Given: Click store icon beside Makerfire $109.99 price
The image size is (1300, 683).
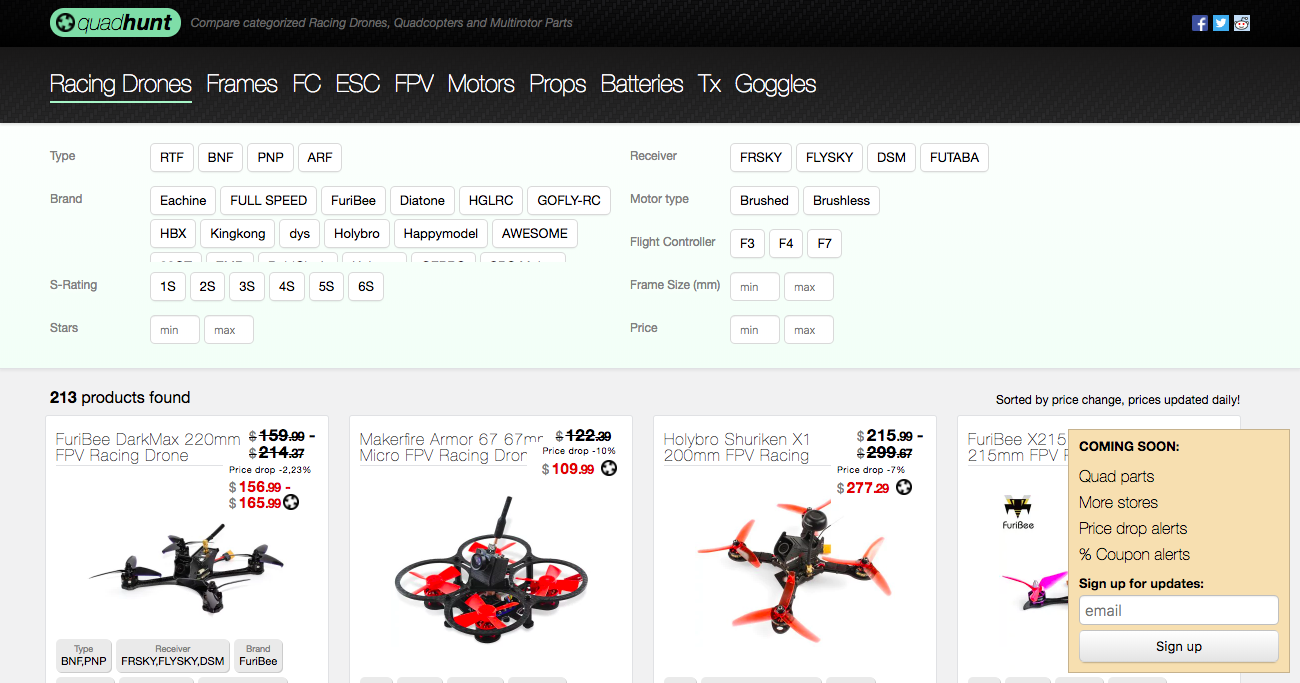Looking at the screenshot, I should (x=608, y=468).
